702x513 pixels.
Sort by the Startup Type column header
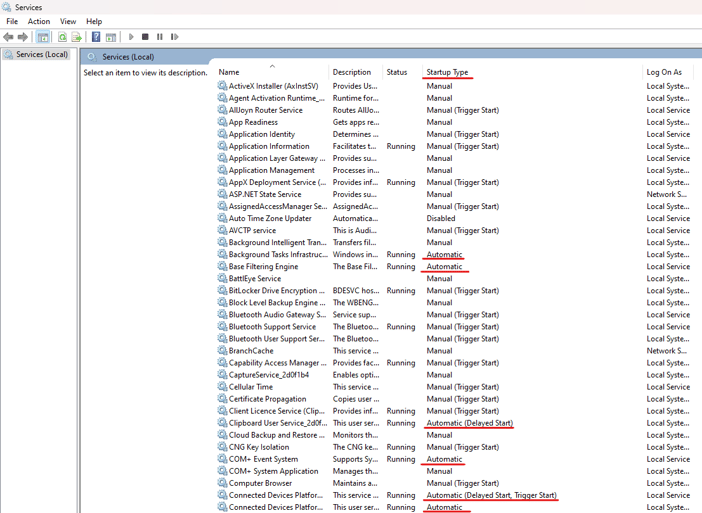(447, 72)
